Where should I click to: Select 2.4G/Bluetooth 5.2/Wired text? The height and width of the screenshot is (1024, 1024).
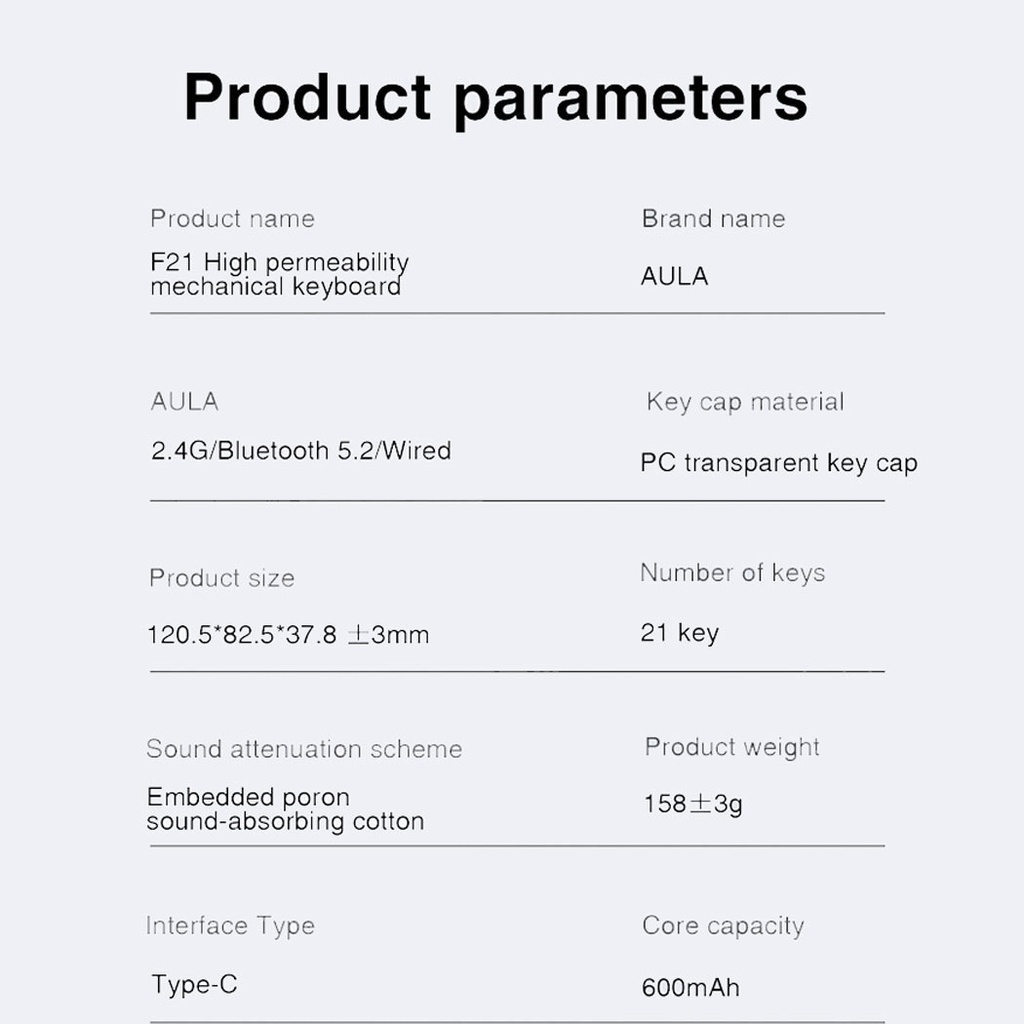(301, 451)
